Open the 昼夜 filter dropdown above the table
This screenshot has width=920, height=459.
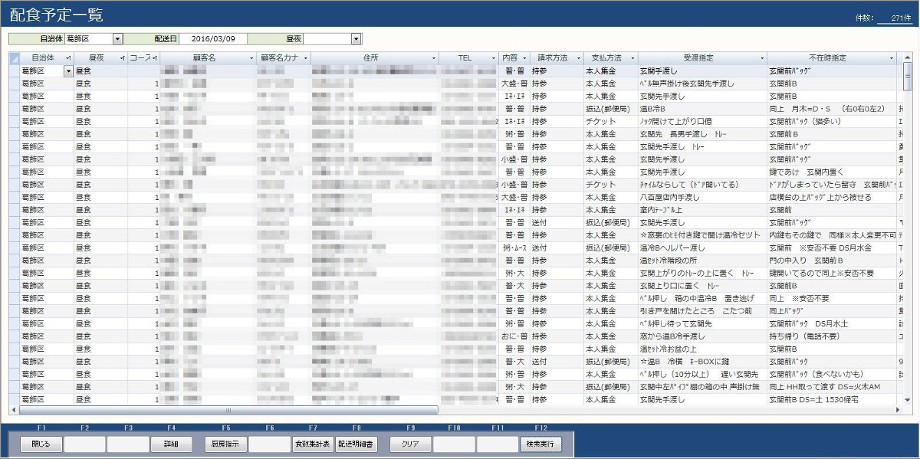[x=355, y=39]
